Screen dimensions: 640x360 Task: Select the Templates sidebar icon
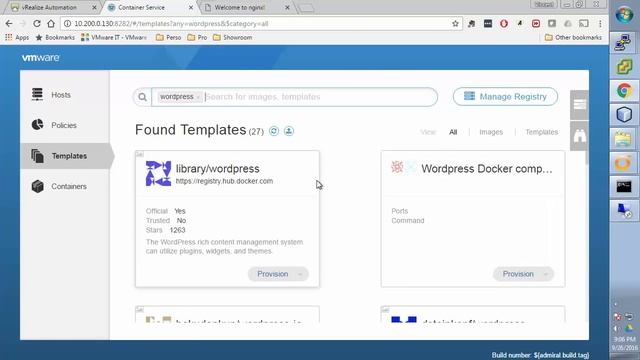37,156
